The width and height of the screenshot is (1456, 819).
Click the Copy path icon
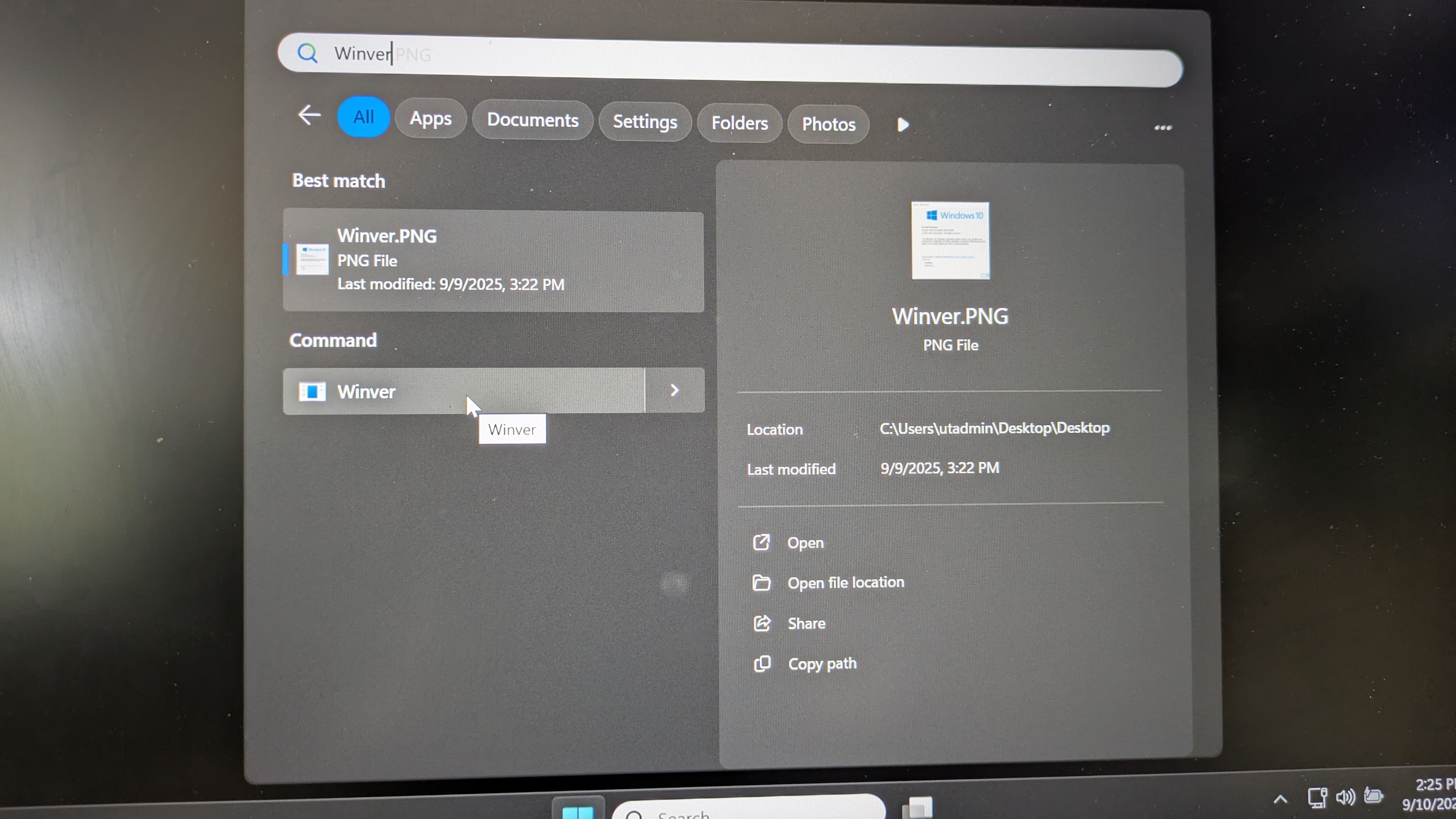762,664
